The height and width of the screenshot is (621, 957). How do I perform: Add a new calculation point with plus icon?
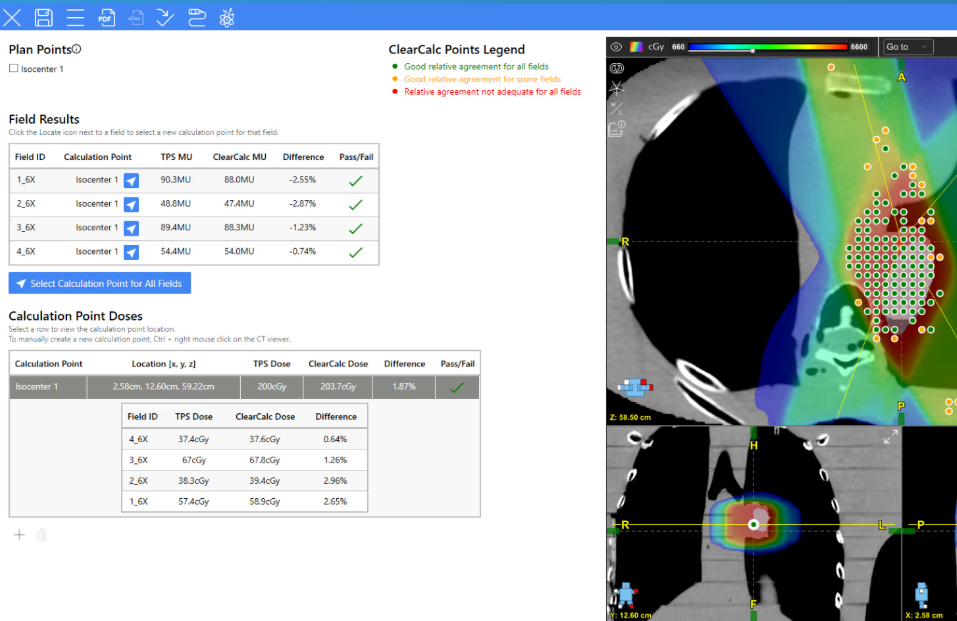coord(20,535)
